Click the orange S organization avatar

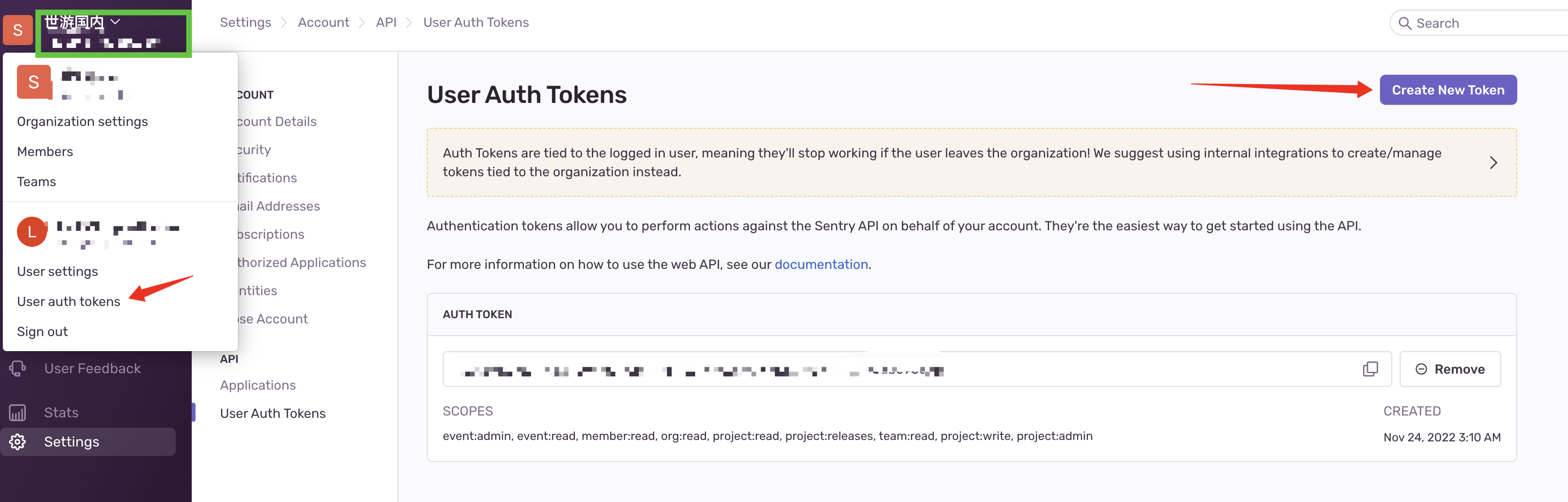[18, 30]
